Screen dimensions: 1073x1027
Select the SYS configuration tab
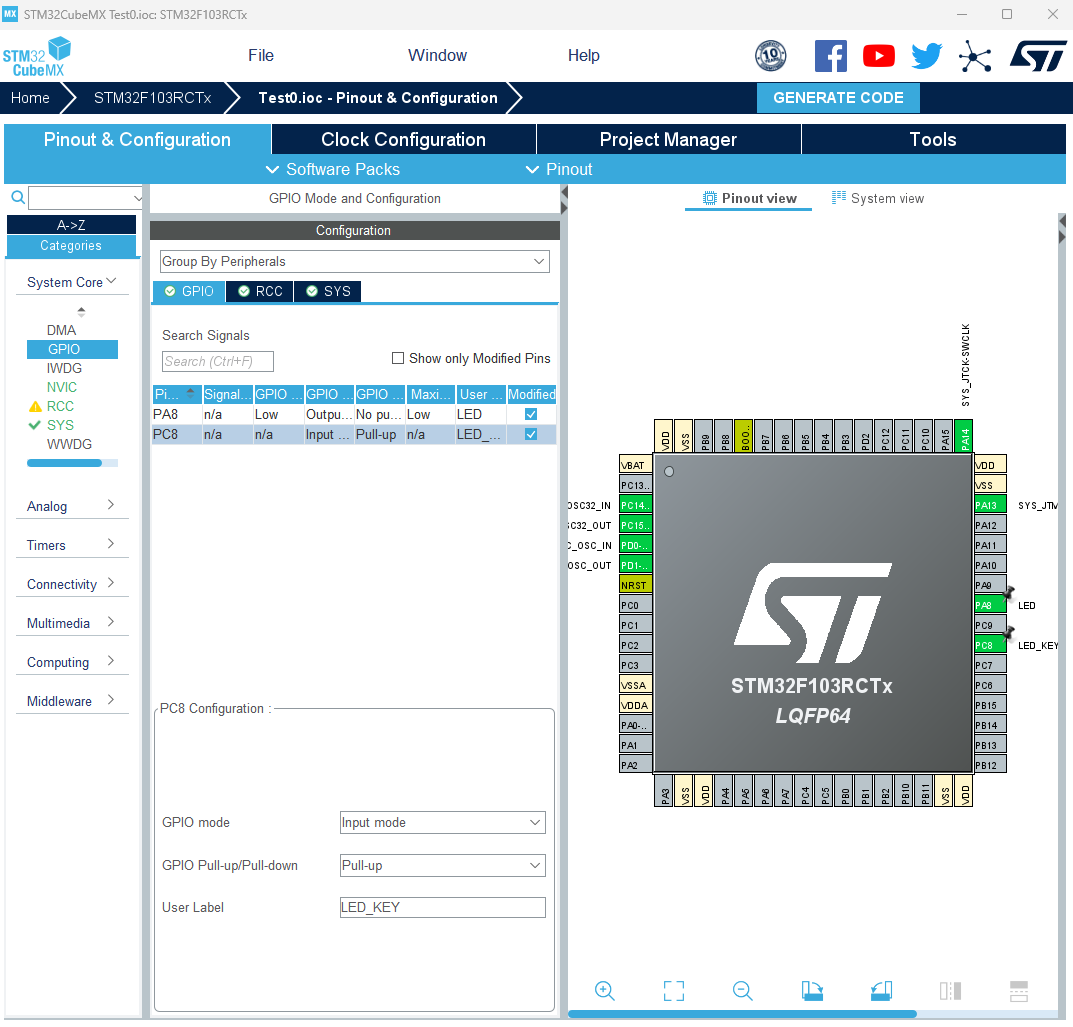pos(328,291)
